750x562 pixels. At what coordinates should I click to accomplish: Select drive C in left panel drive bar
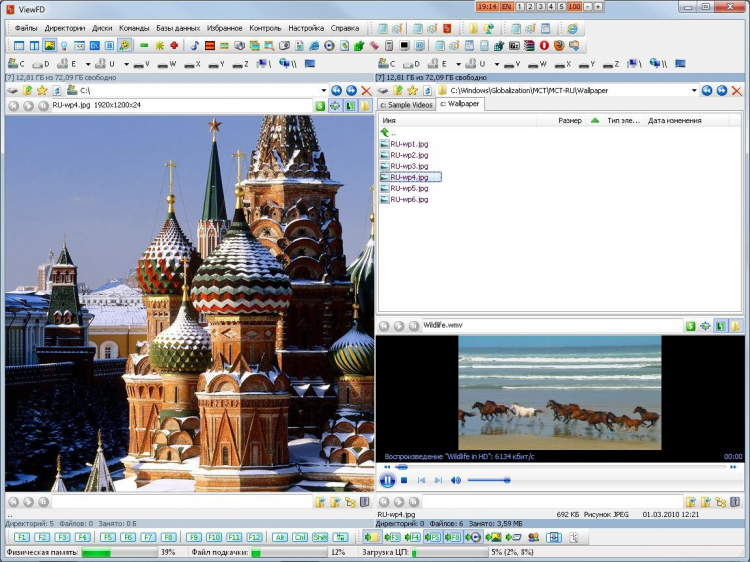(16, 63)
